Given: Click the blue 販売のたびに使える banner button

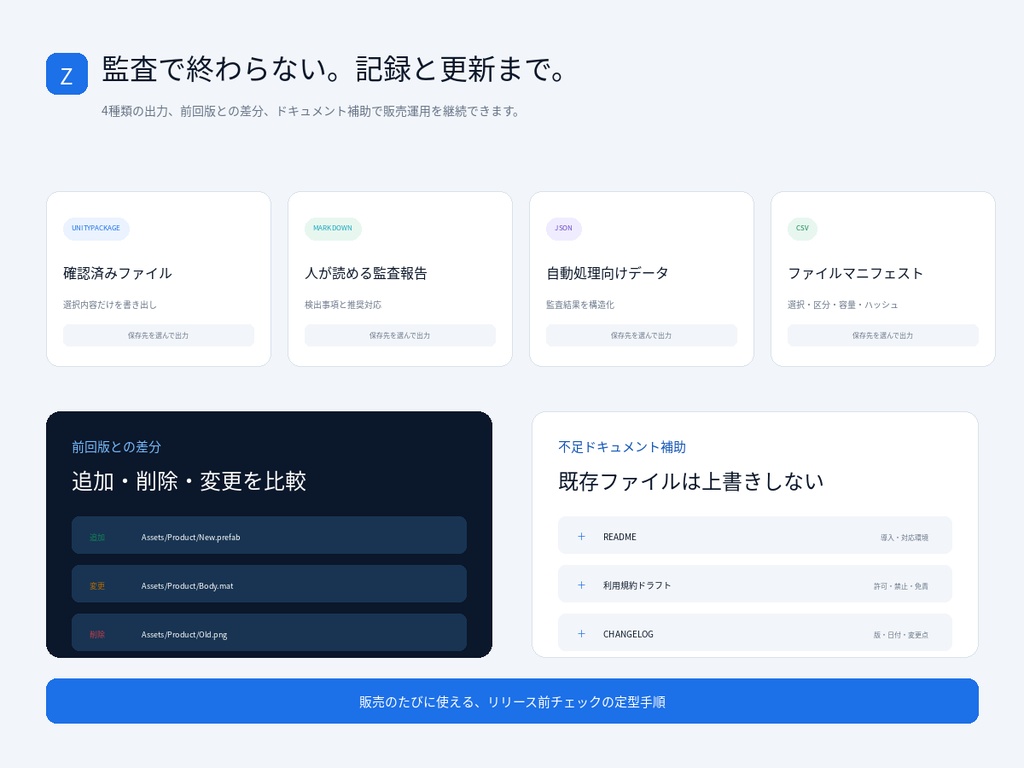Looking at the screenshot, I should click(x=512, y=701).
